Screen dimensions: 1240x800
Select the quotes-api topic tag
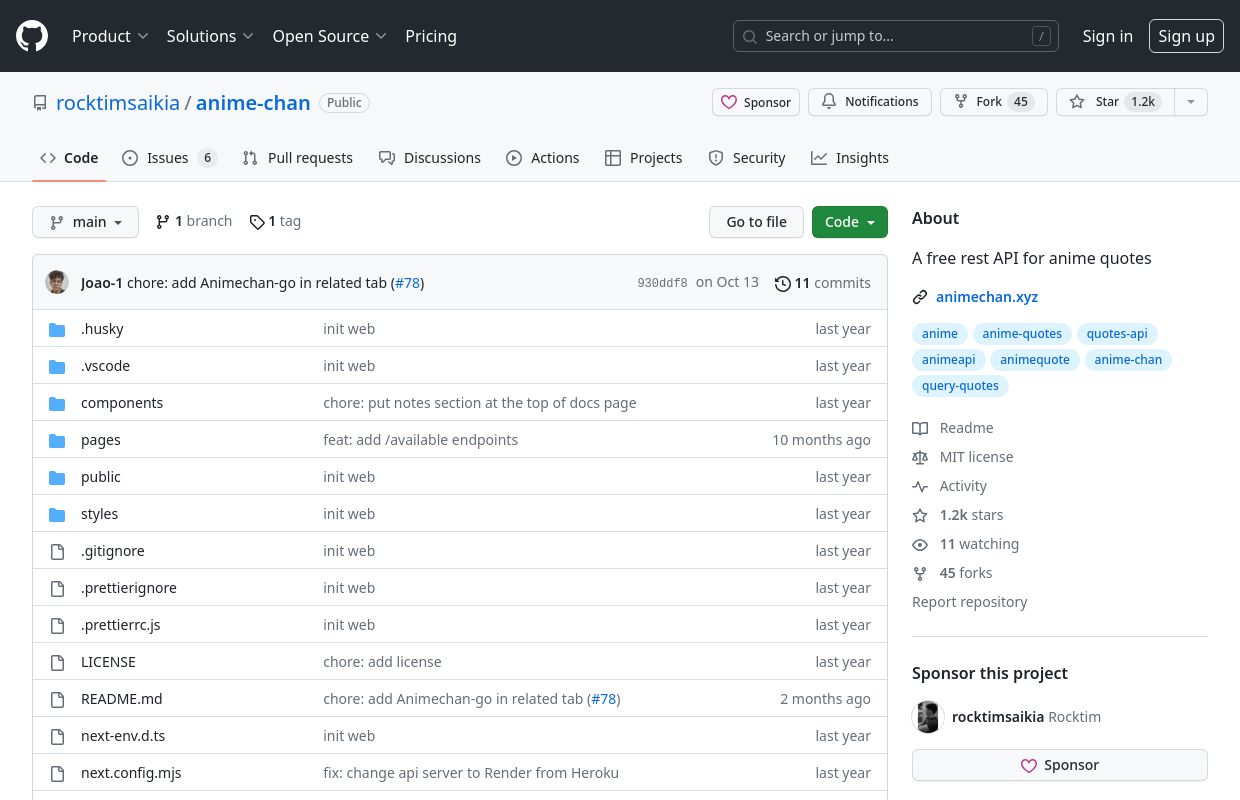pyautogui.click(x=1117, y=334)
